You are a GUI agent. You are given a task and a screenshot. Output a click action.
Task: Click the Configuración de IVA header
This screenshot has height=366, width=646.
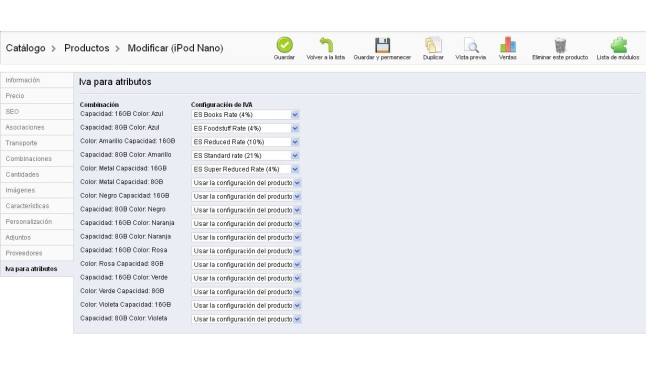[x=222, y=105]
